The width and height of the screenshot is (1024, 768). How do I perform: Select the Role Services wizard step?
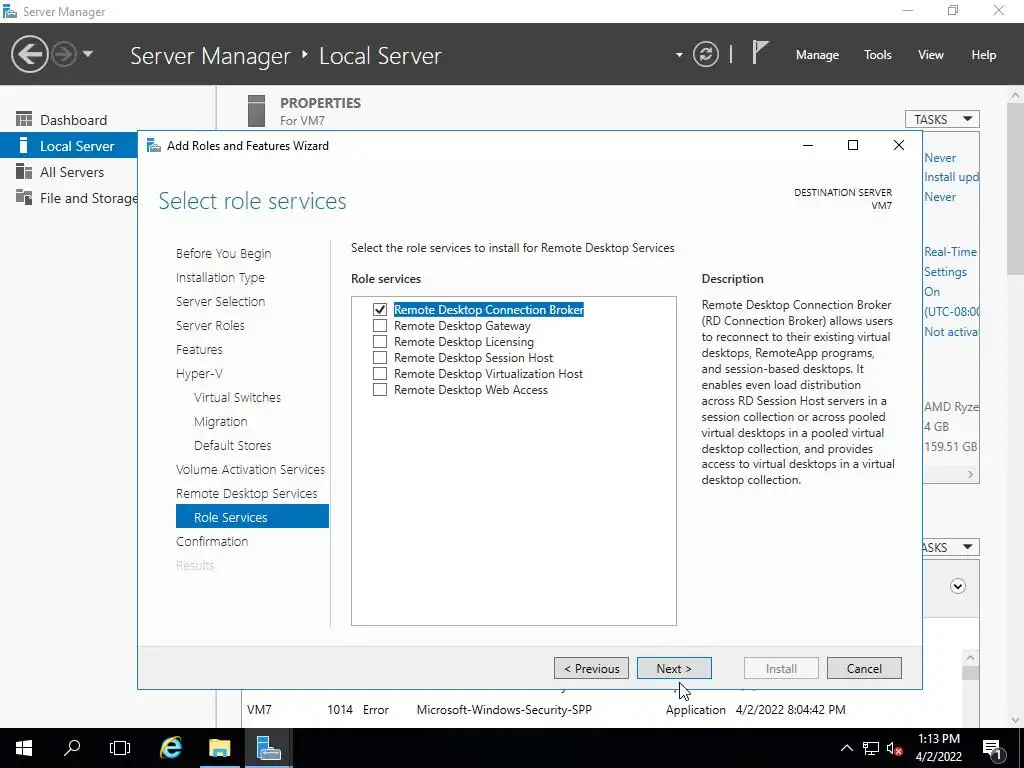click(252, 517)
